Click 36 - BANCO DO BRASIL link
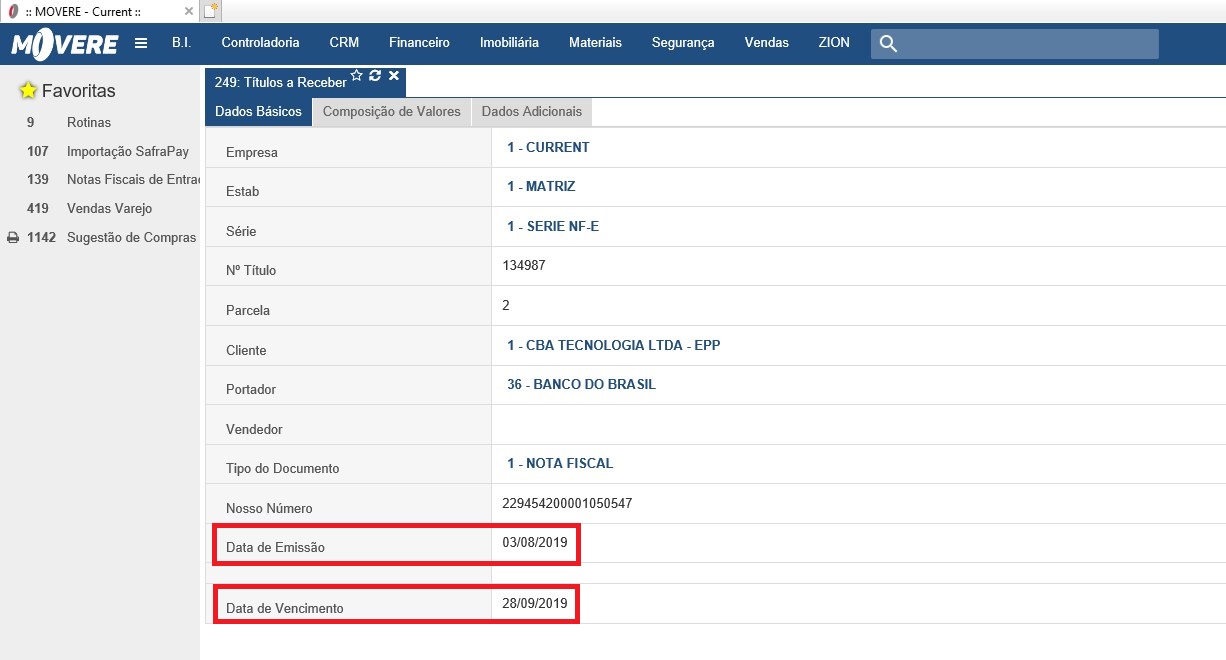Viewport: 1226px width, 660px height. (582, 385)
